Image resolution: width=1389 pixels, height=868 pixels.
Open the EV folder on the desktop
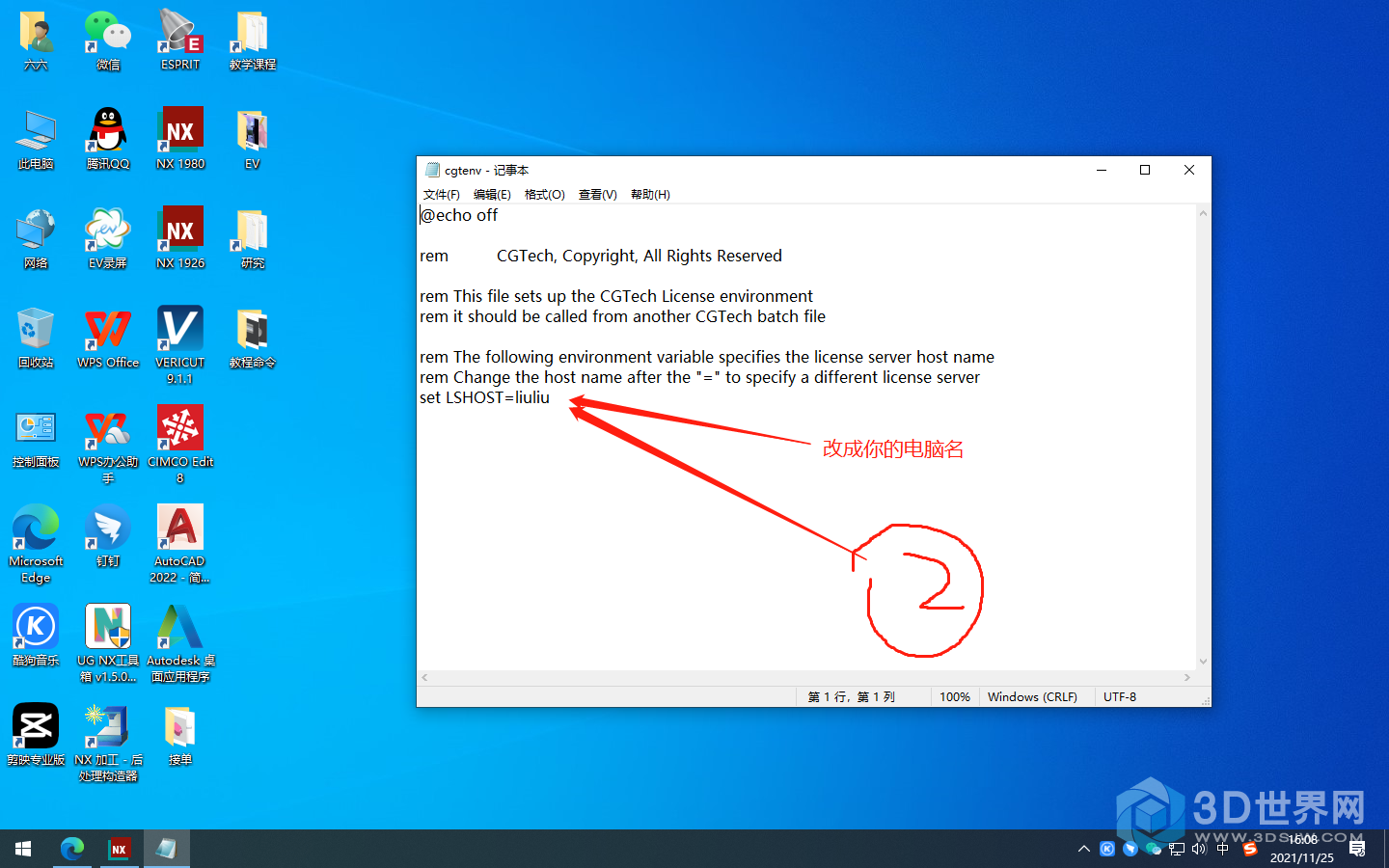tap(253, 139)
